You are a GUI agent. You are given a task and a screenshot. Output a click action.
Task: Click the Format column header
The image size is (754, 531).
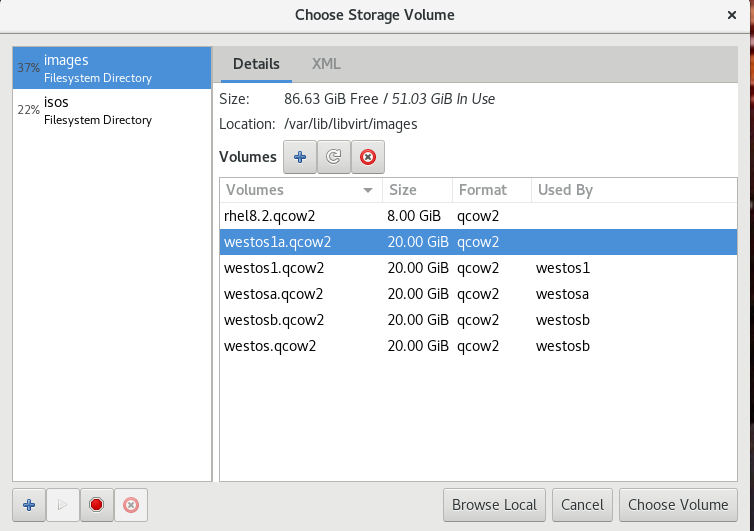click(492, 190)
